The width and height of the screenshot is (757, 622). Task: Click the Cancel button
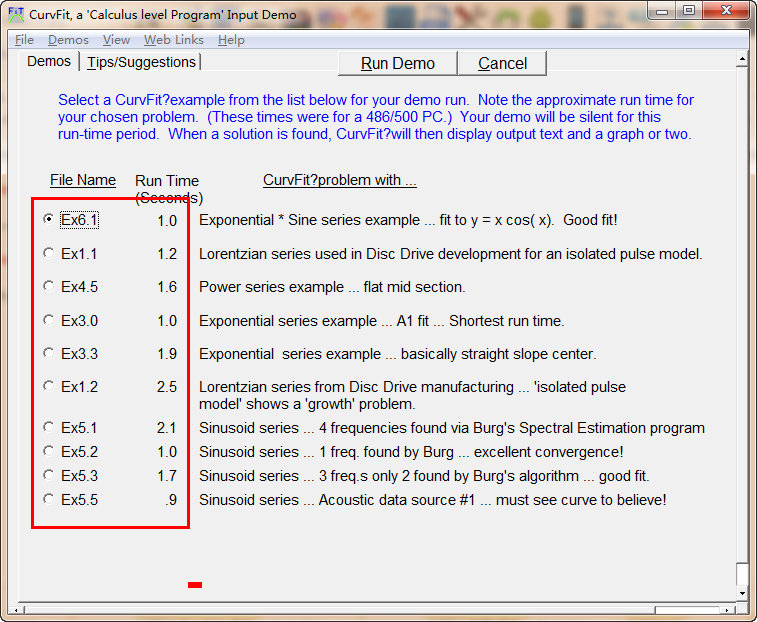coord(502,63)
